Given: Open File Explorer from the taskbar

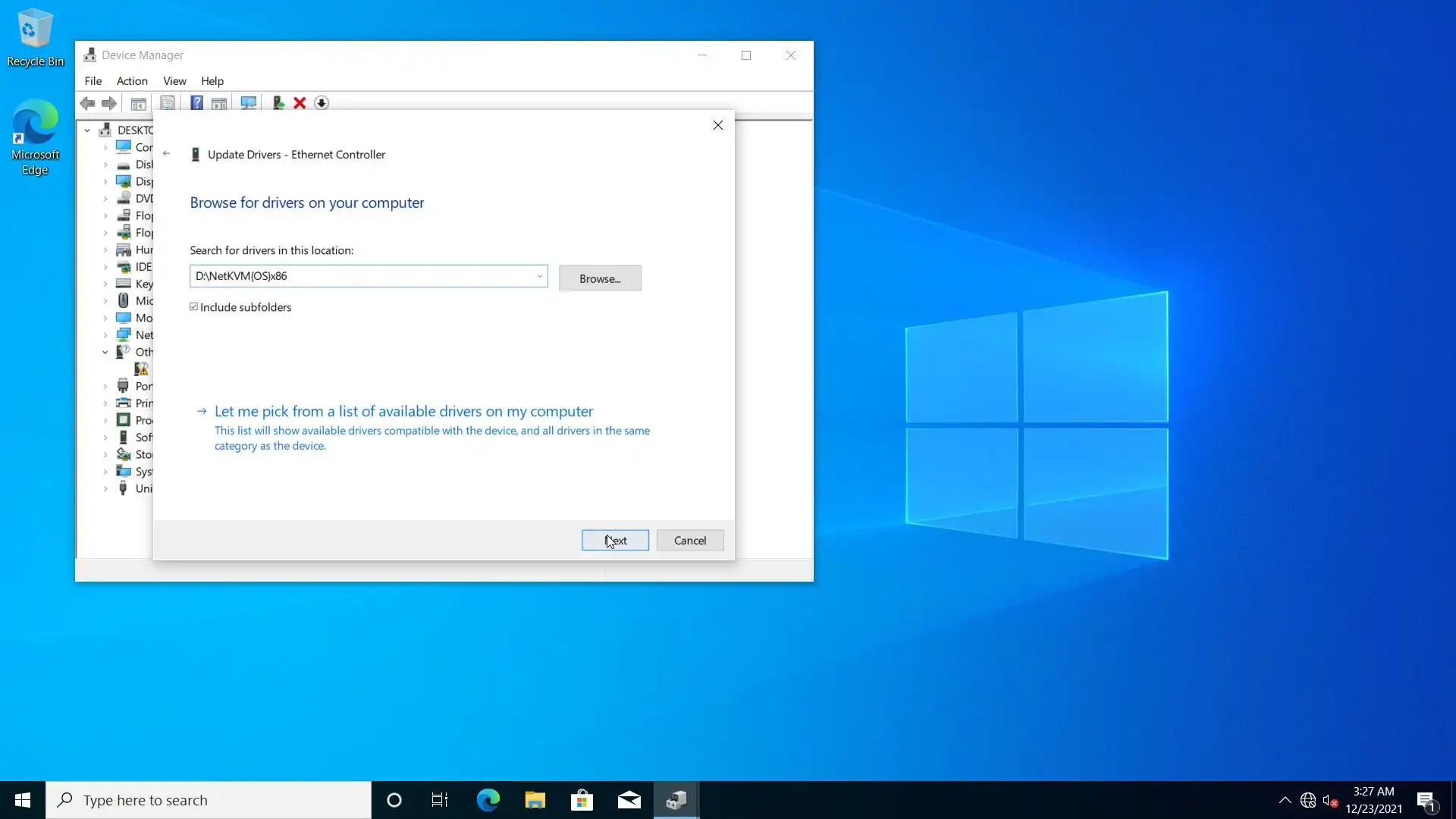Looking at the screenshot, I should 535,800.
